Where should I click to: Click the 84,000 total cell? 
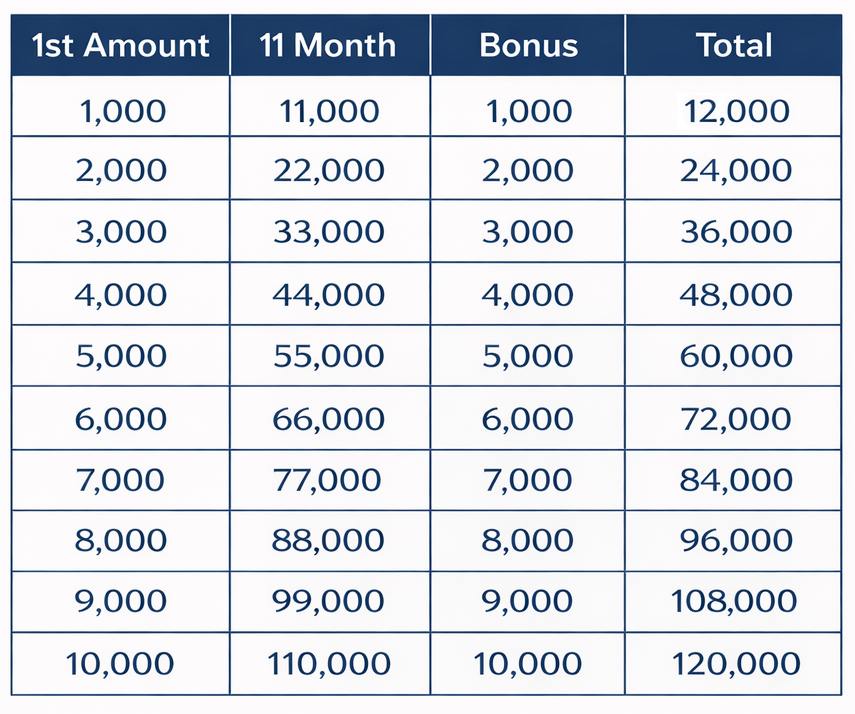[x=736, y=480]
